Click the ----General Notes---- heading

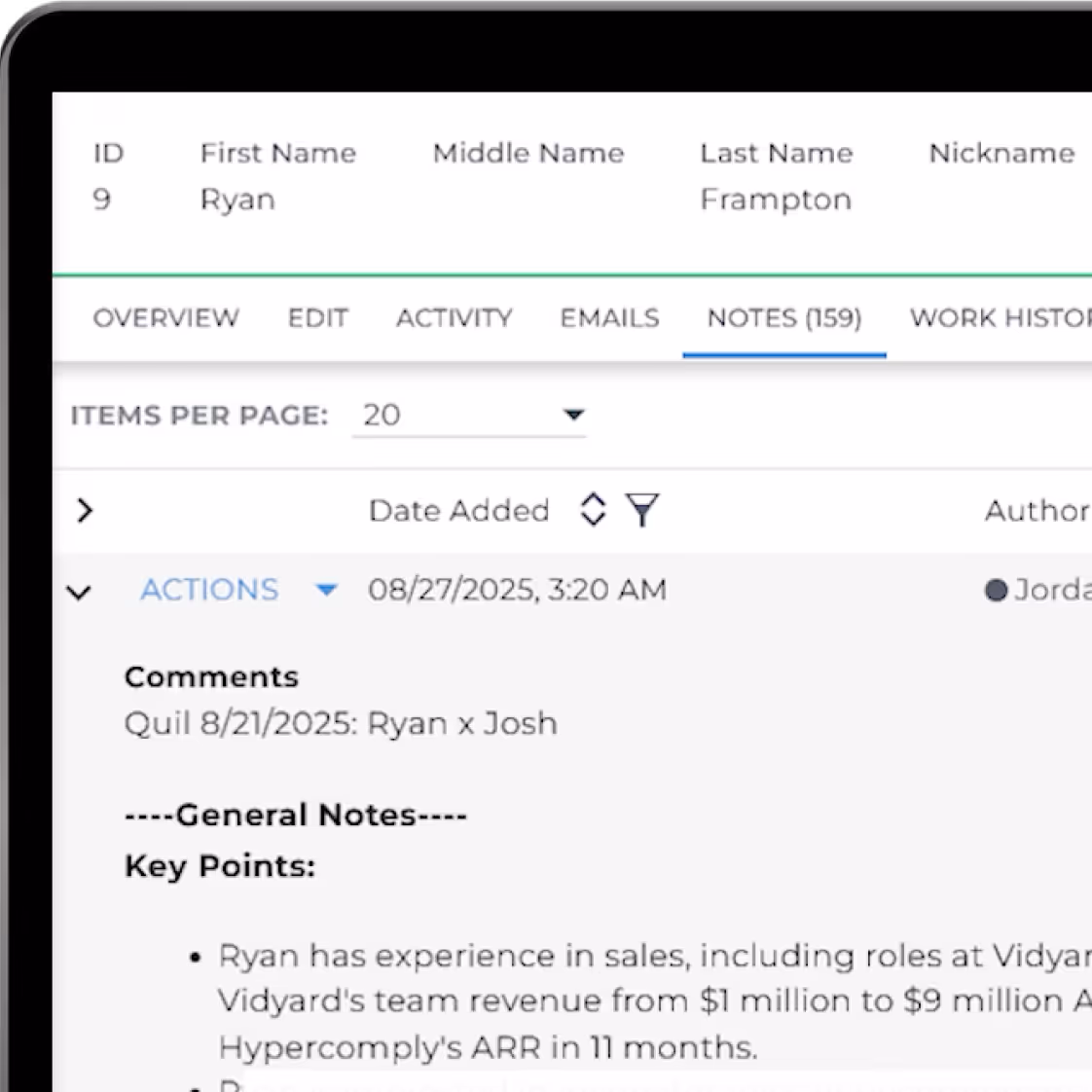point(296,815)
